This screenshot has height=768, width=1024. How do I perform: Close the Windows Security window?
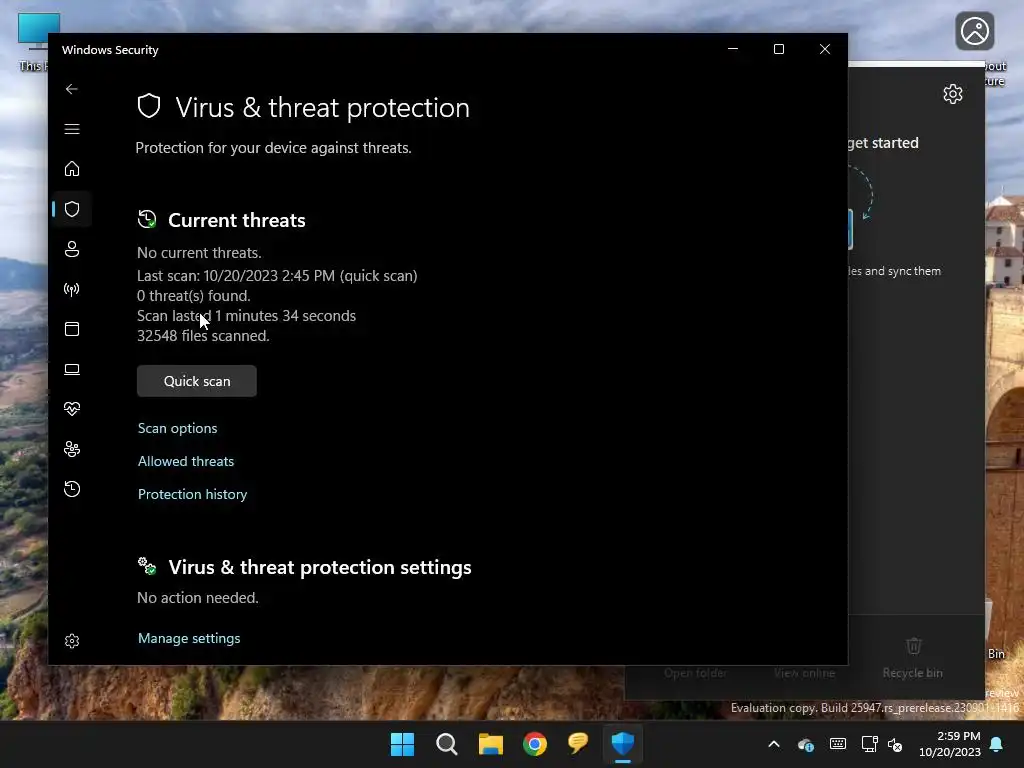click(825, 49)
